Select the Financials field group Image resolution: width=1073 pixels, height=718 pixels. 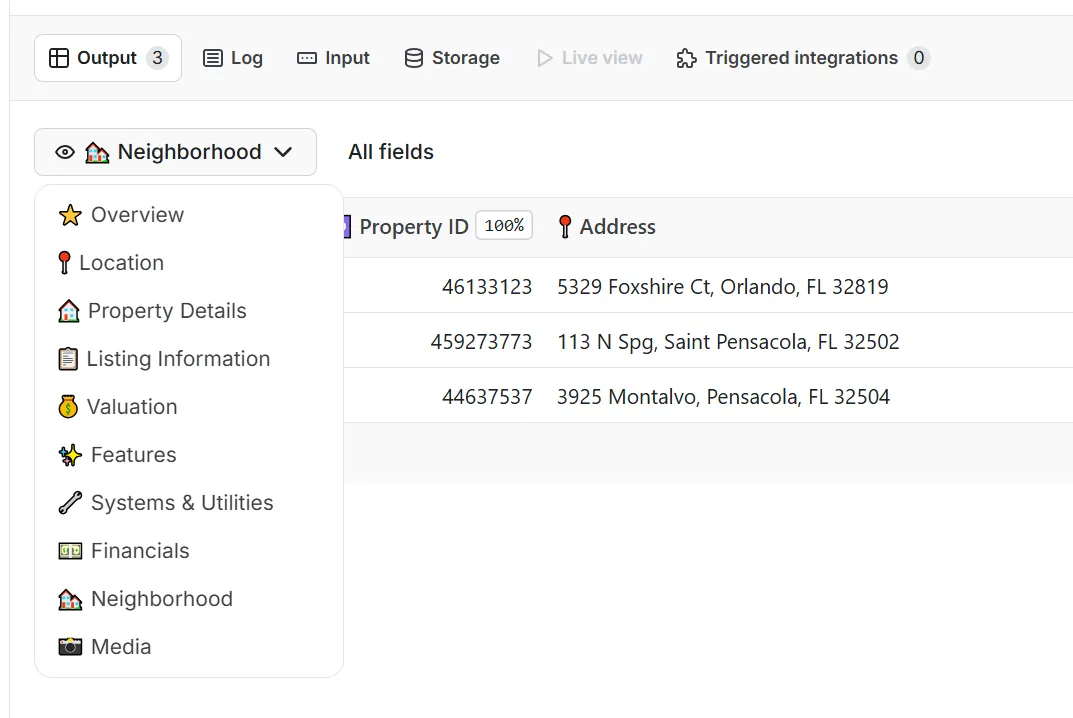(x=139, y=550)
